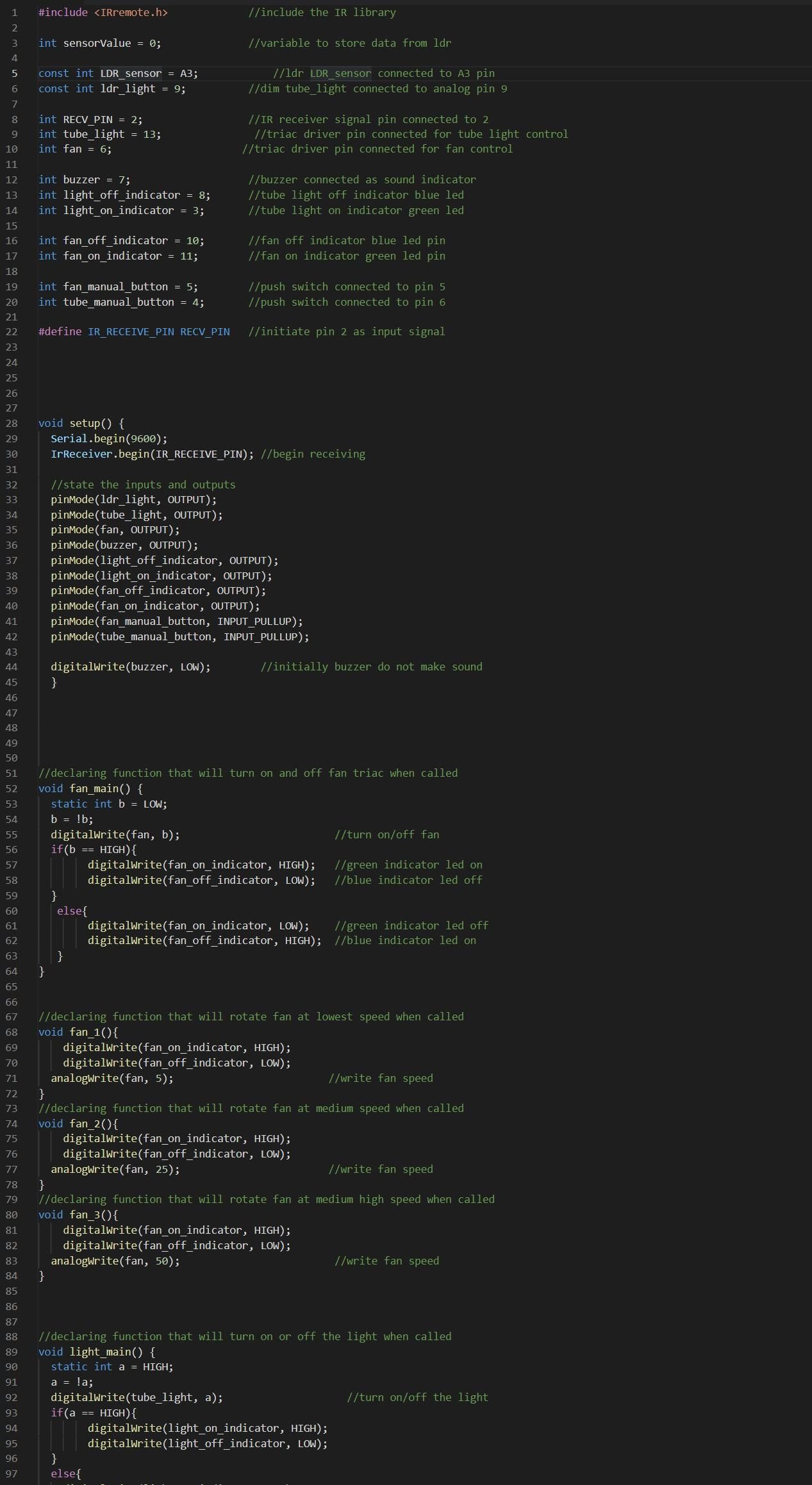
Task: Click the analogWrite(fan, 5) call
Action: [x=112, y=1078]
